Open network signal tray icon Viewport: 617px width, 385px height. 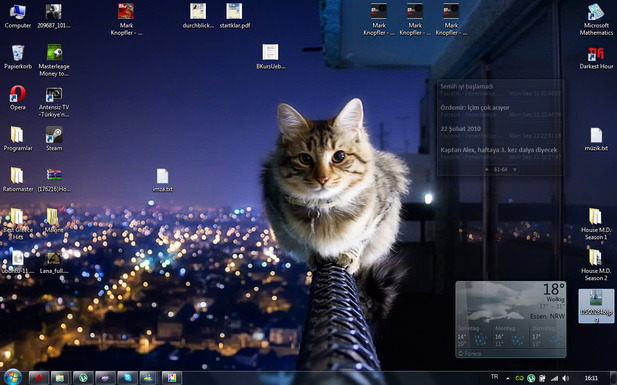[554, 378]
